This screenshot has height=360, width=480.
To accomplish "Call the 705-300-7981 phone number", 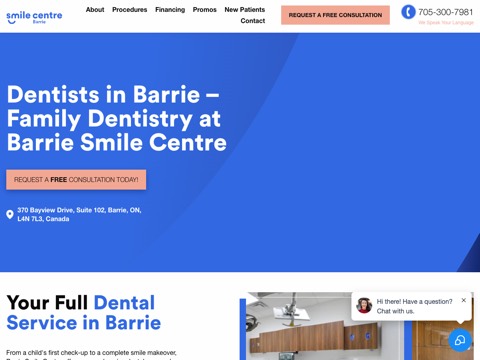I will pos(446,12).
